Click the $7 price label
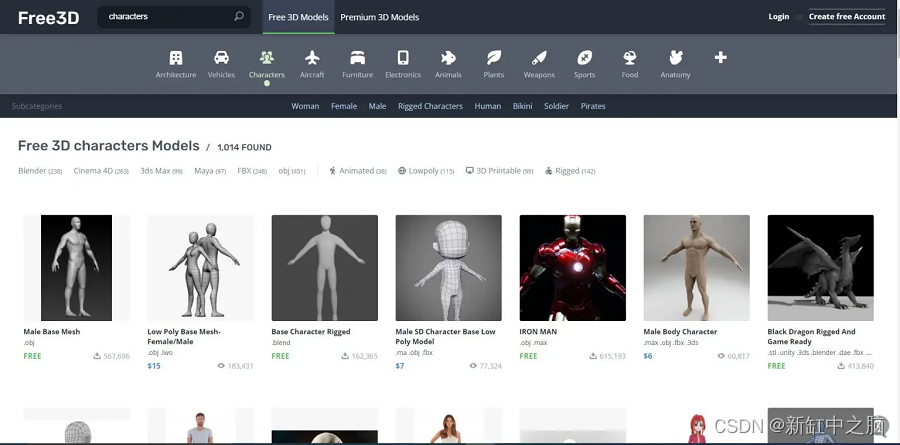This screenshot has height=445, width=900. (x=399, y=366)
